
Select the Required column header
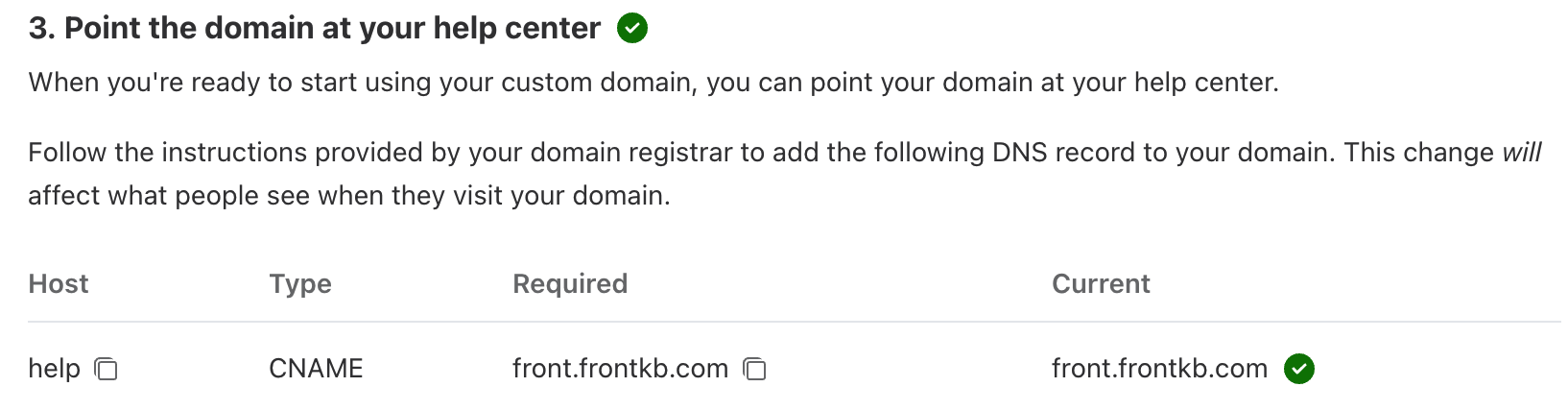coord(570,284)
